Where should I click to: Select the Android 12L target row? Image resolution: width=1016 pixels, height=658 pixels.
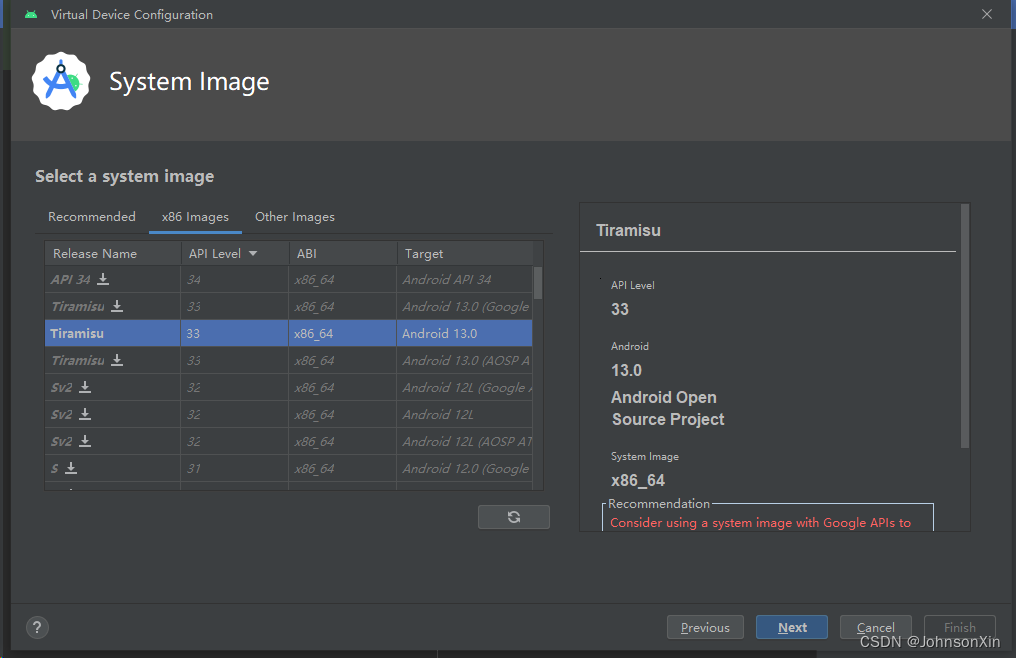[x=288, y=414]
